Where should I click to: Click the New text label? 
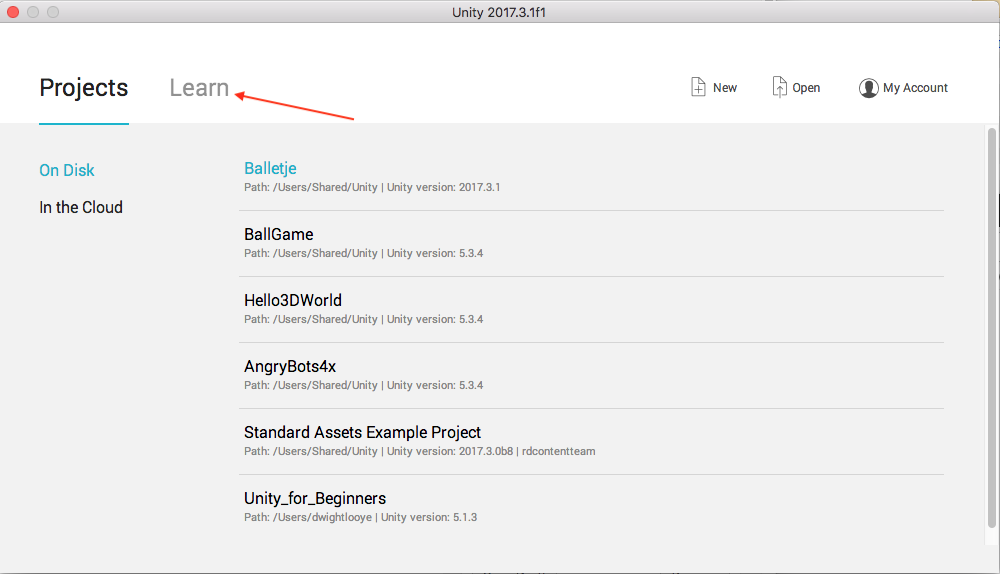pyautogui.click(x=725, y=88)
